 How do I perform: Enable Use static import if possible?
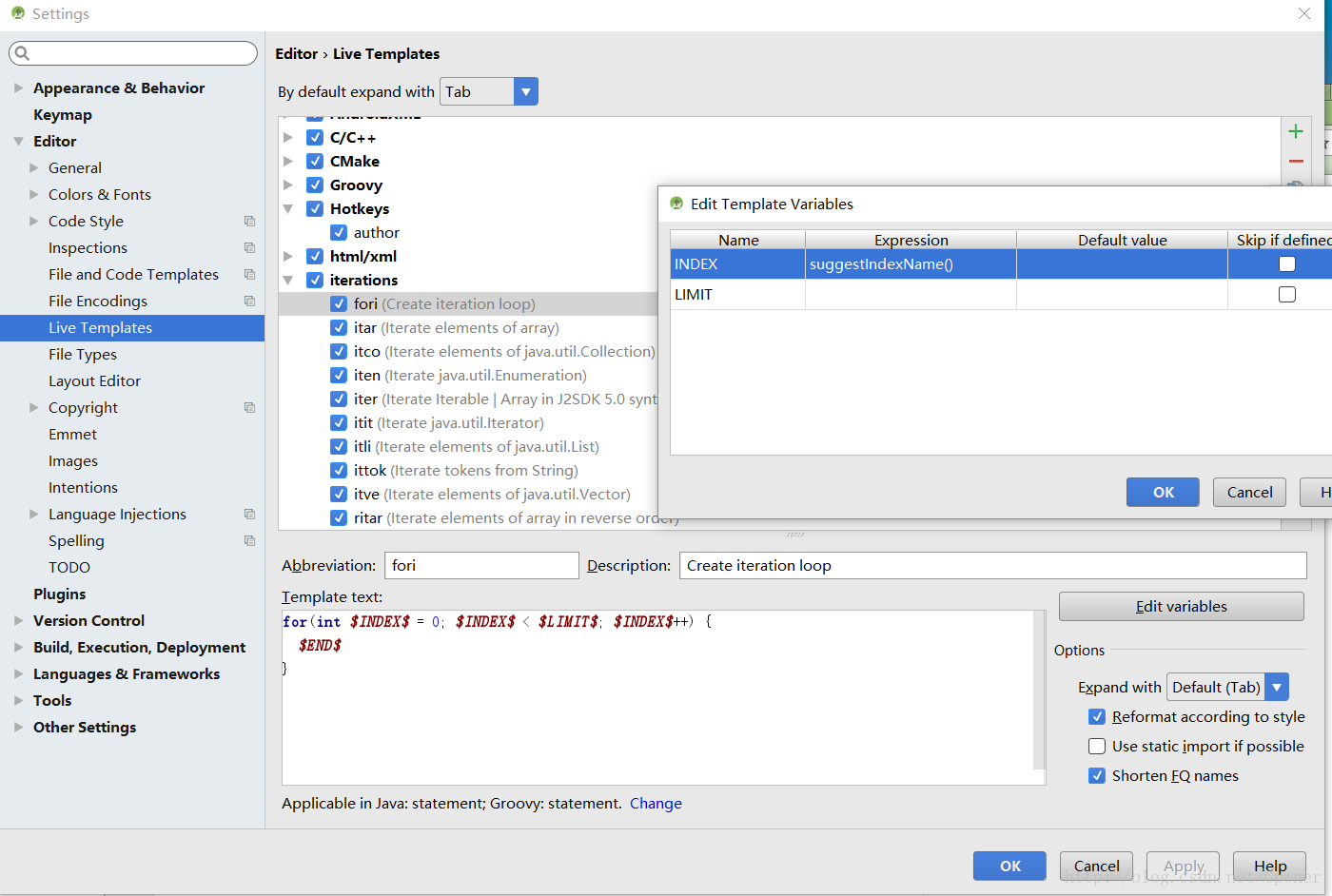pyautogui.click(x=1097, y=746)
